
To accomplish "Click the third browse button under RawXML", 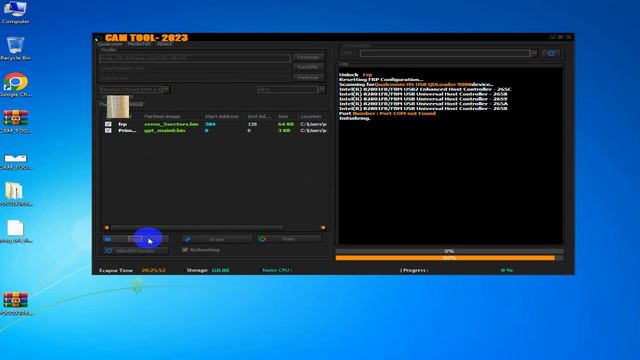I will 308,77.
